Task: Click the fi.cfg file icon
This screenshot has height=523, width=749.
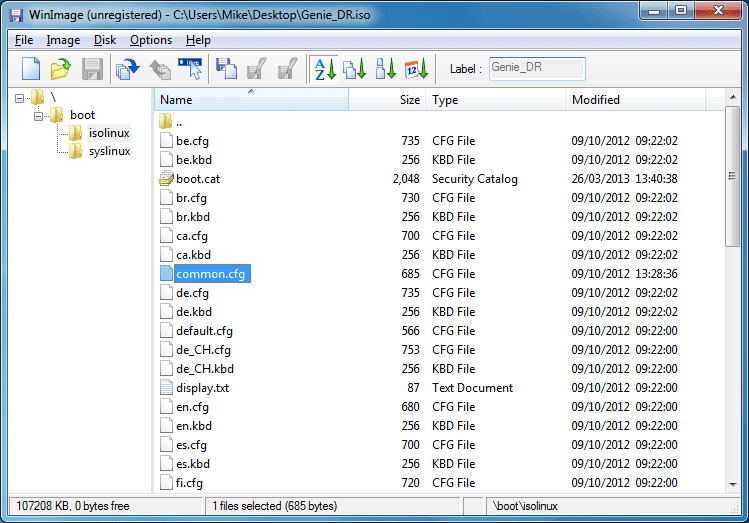Action: point(166,482)
